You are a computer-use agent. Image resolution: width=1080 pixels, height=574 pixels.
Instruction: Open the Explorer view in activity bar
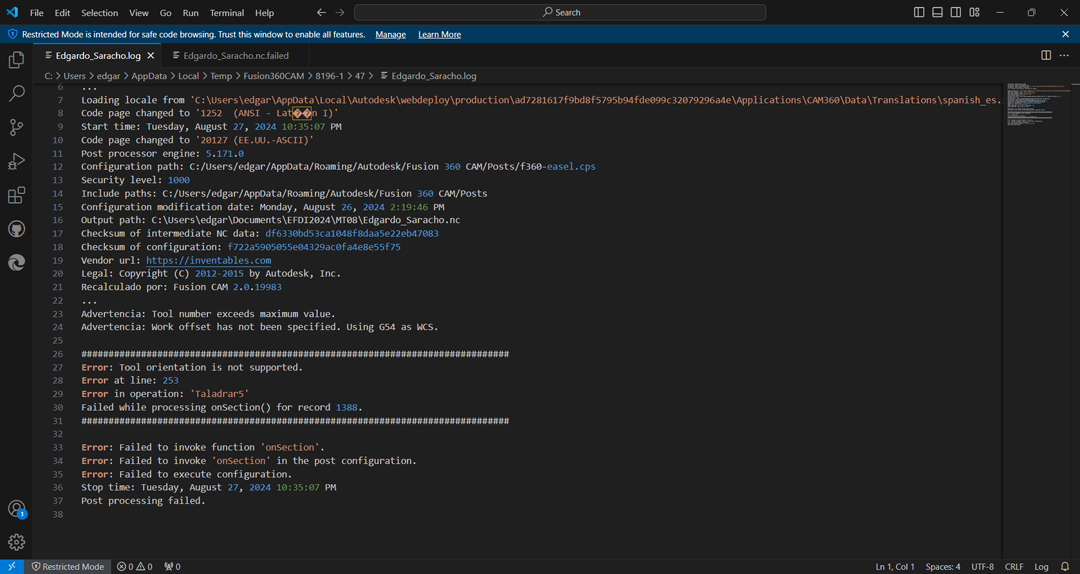pos(16,60)
